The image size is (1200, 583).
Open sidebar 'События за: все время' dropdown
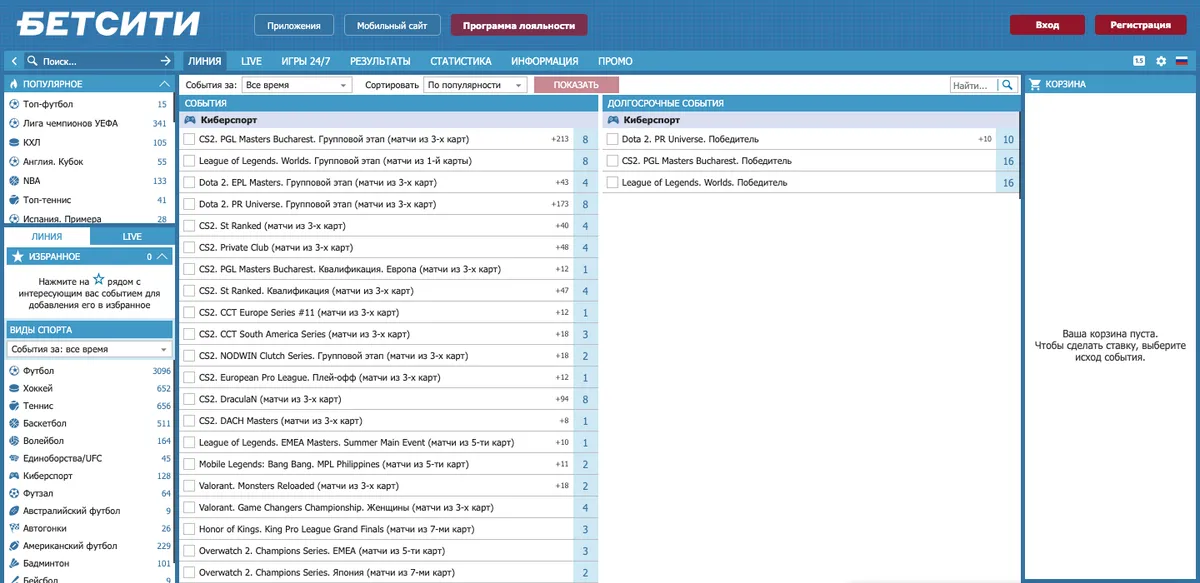tap(89, 350)
